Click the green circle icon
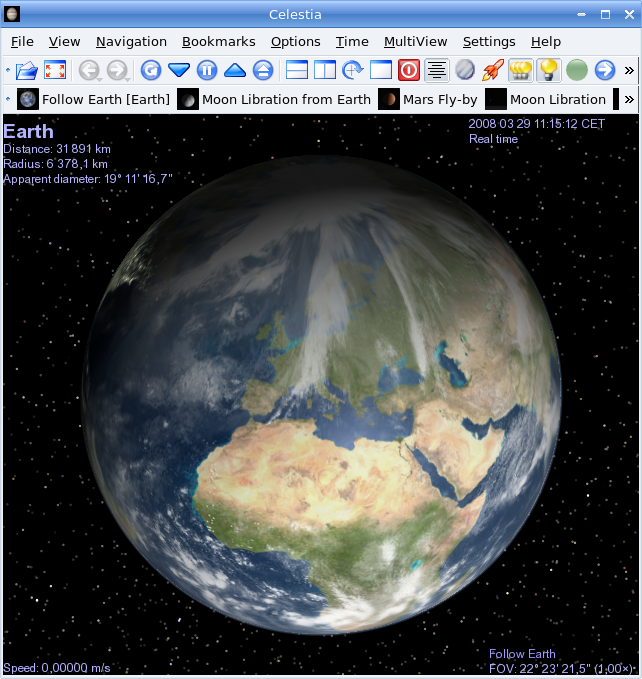 pyautogui.click(x=577, y=70)
